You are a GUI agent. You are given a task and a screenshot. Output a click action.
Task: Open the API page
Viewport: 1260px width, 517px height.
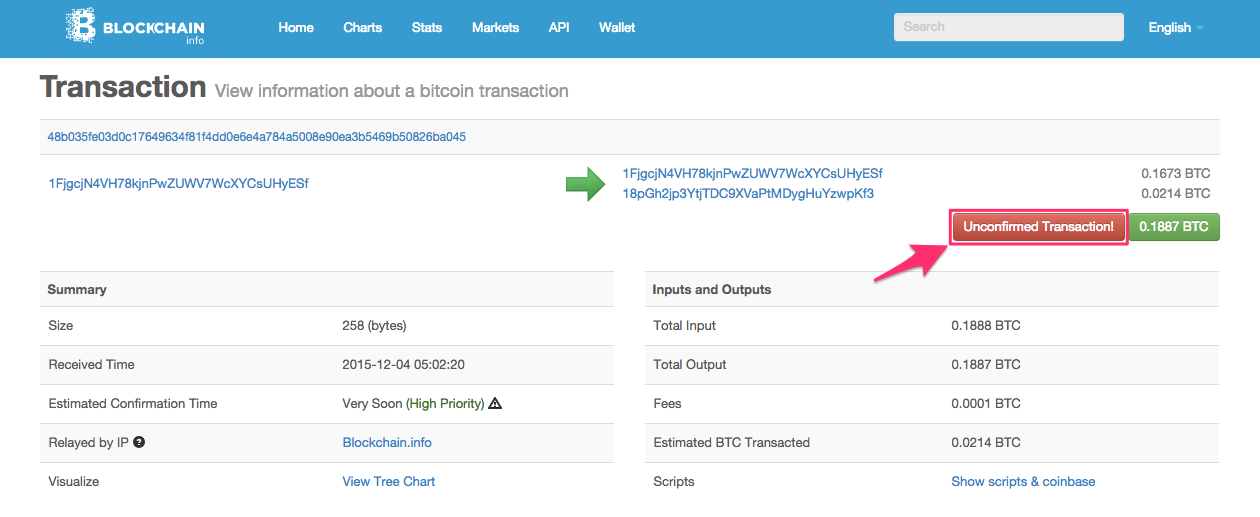(x=559, y=28)
